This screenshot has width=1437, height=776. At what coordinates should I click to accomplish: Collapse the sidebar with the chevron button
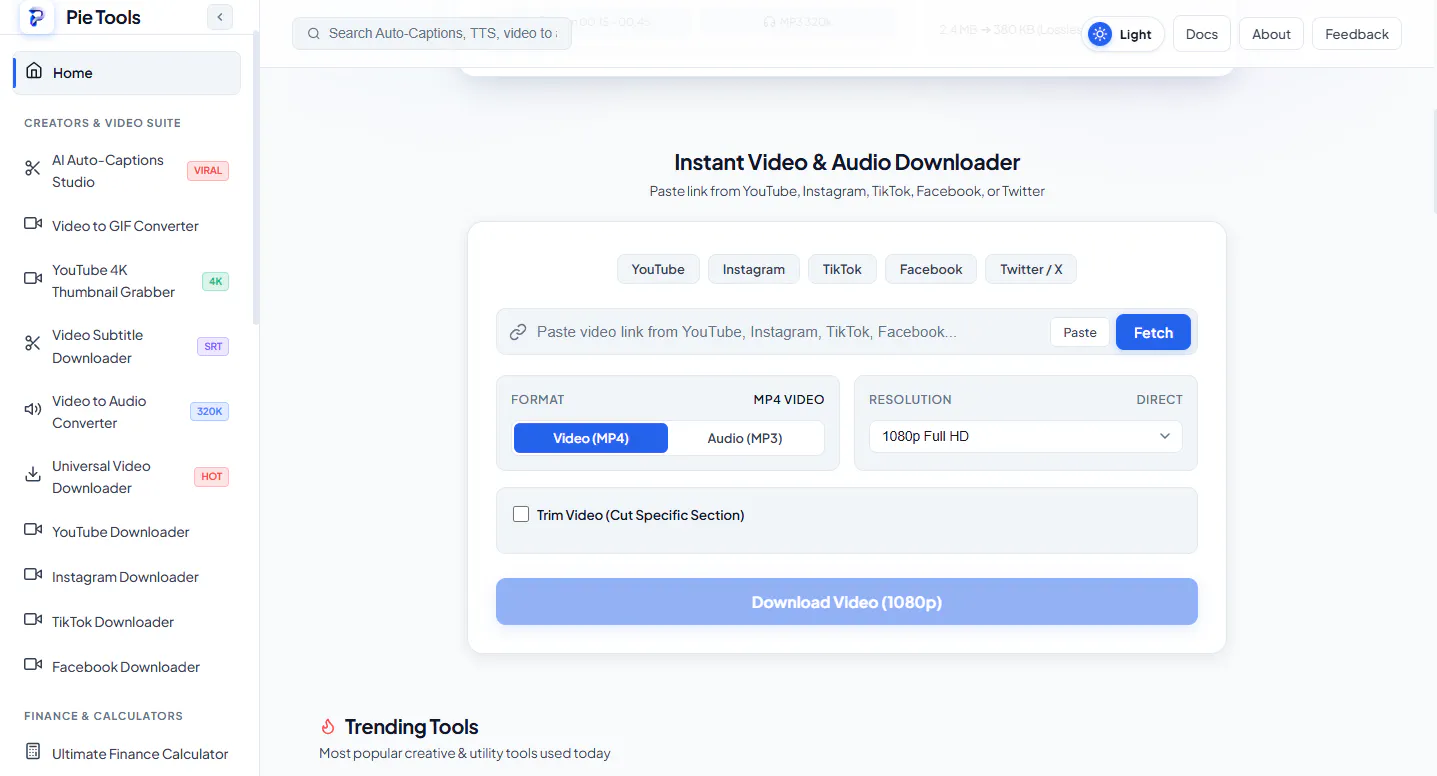tap(219, 17)
